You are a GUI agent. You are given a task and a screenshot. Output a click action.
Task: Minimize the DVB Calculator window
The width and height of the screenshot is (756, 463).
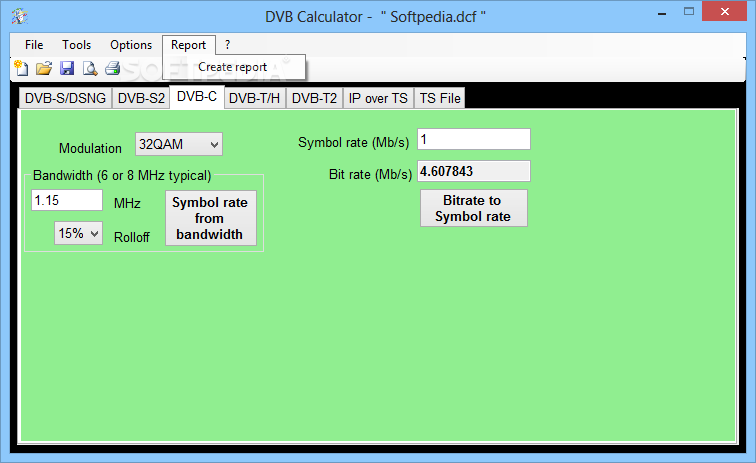tap(662, 14)
